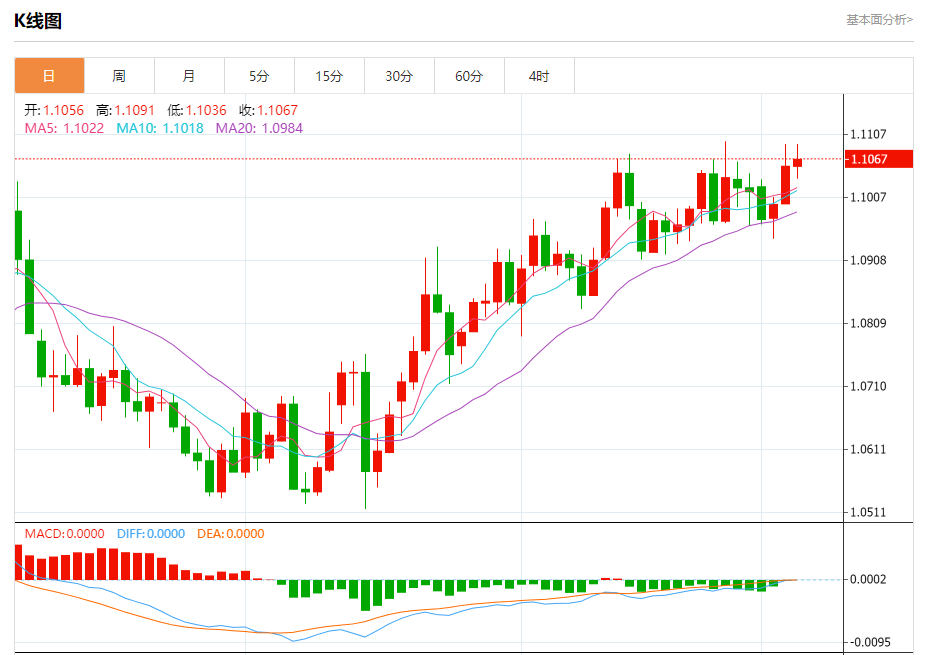Open the 60分 interval tab
This screenshot has height=655, width=926.
click(x=469, y=76)
